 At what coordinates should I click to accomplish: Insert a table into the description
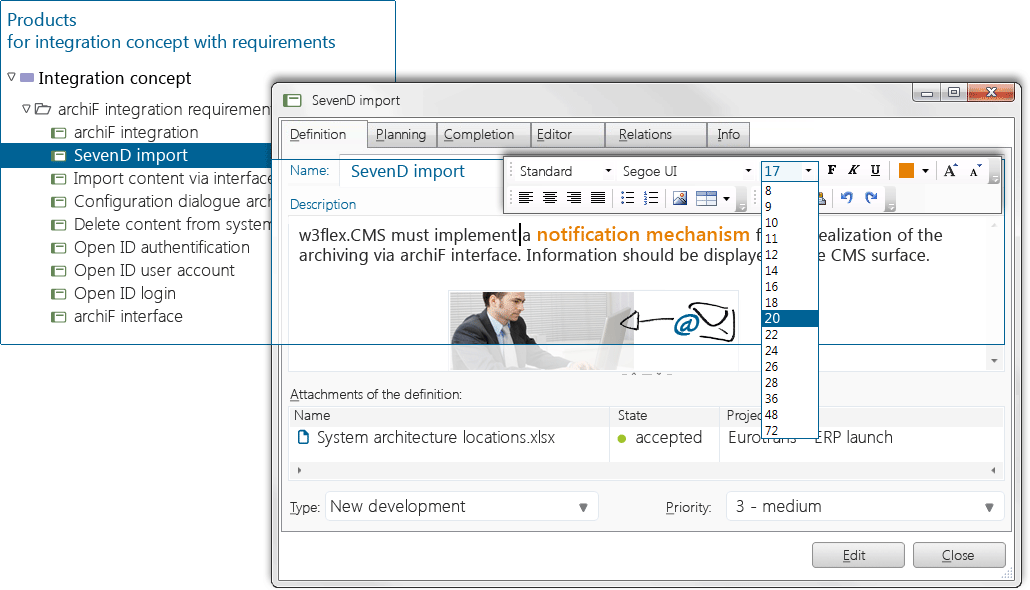tap(706, 198)
